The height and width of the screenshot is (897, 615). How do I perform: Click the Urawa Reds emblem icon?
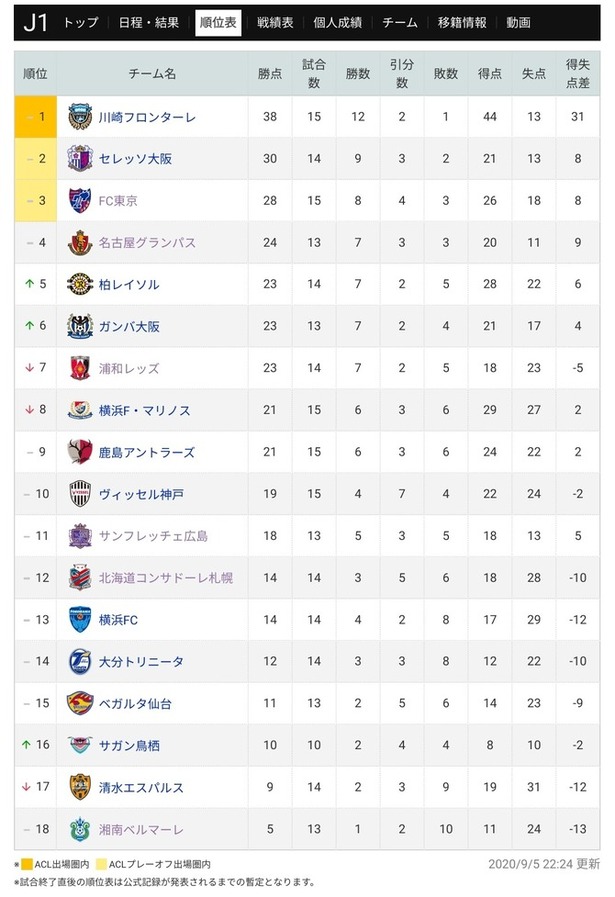coord(80,368)
